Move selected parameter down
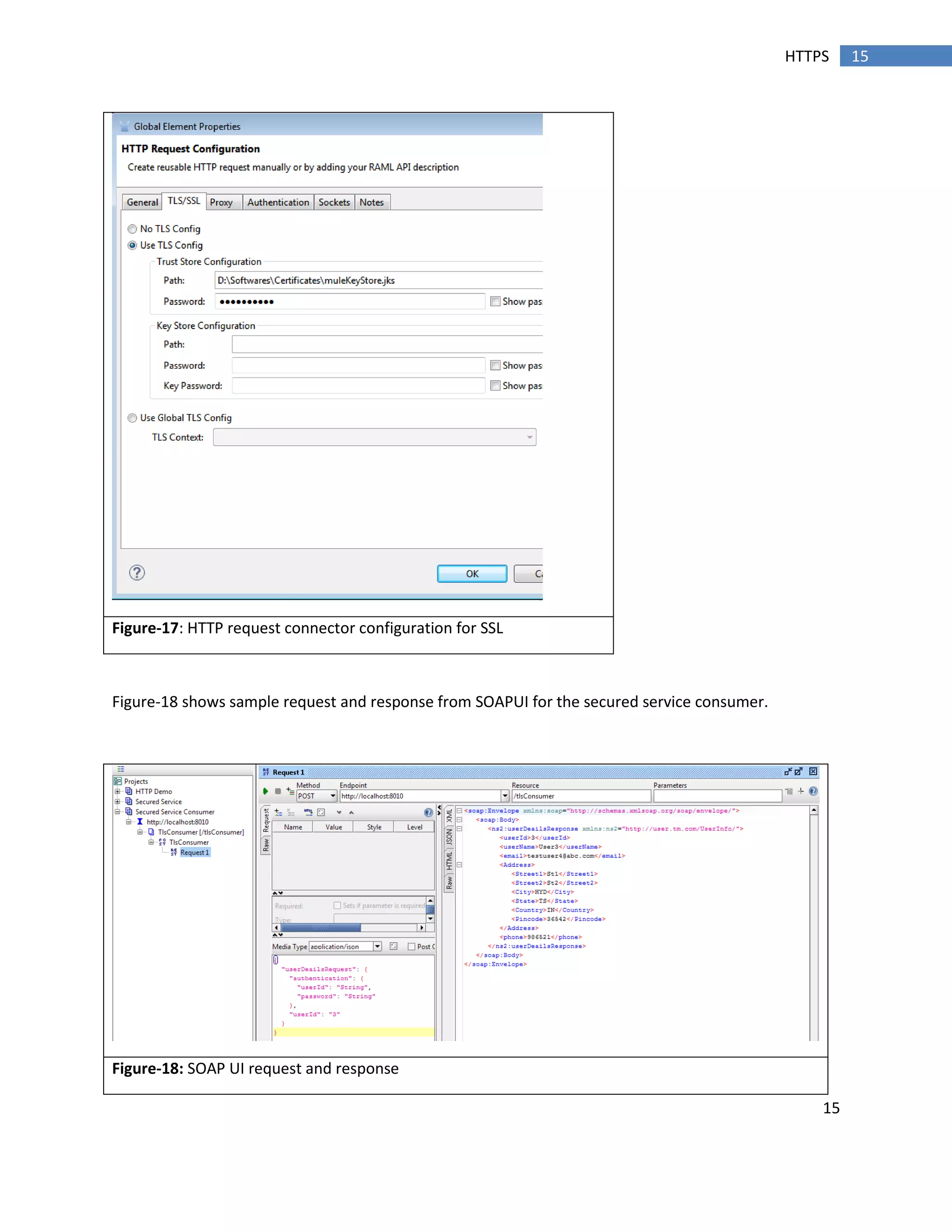This screenshot has width=952, height=1232. click(x=339, y=813)
